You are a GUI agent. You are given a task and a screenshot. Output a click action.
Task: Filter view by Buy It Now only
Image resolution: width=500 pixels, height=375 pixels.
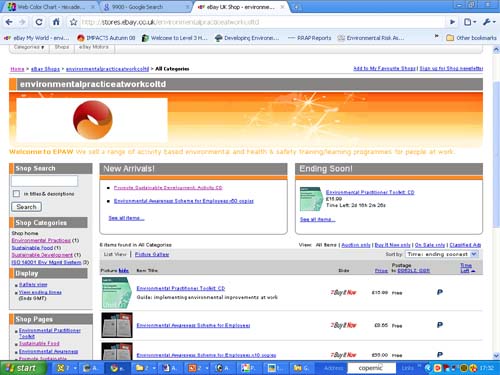tap(393, 245)
